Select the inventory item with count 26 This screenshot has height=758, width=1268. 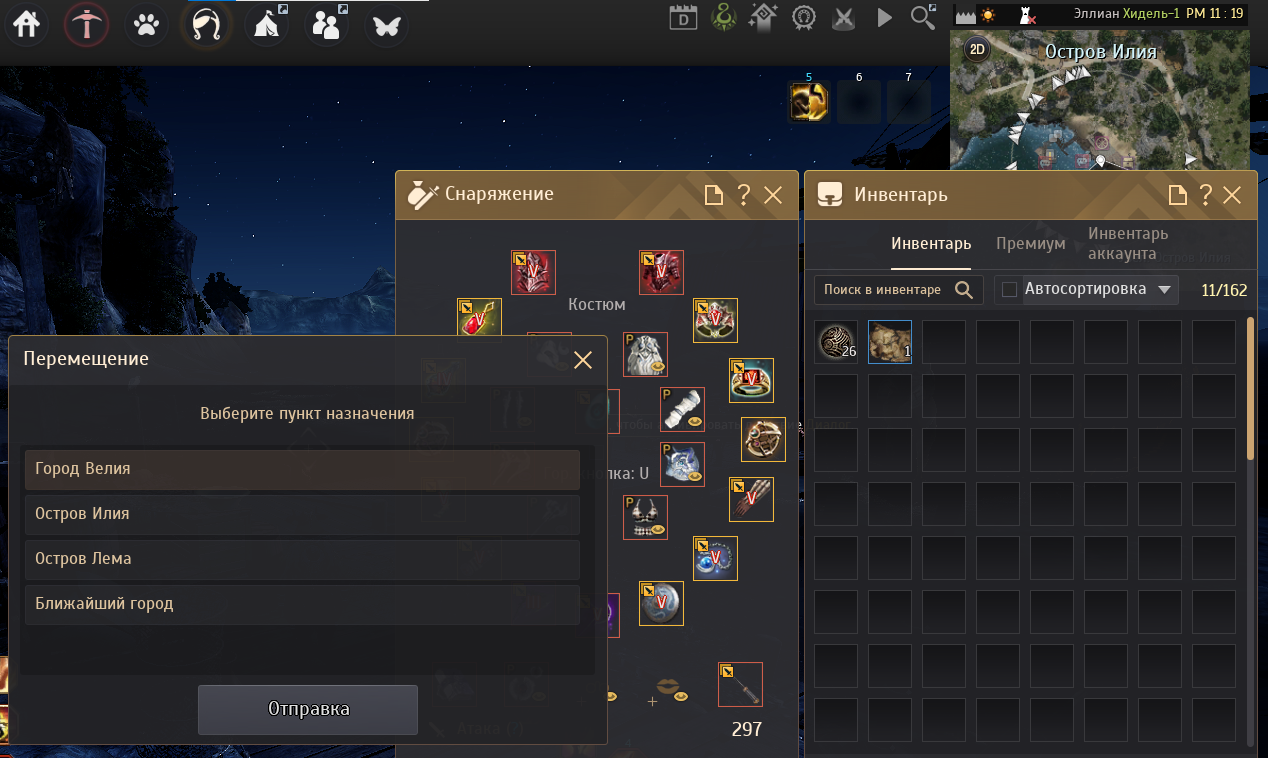coord(836,342)
